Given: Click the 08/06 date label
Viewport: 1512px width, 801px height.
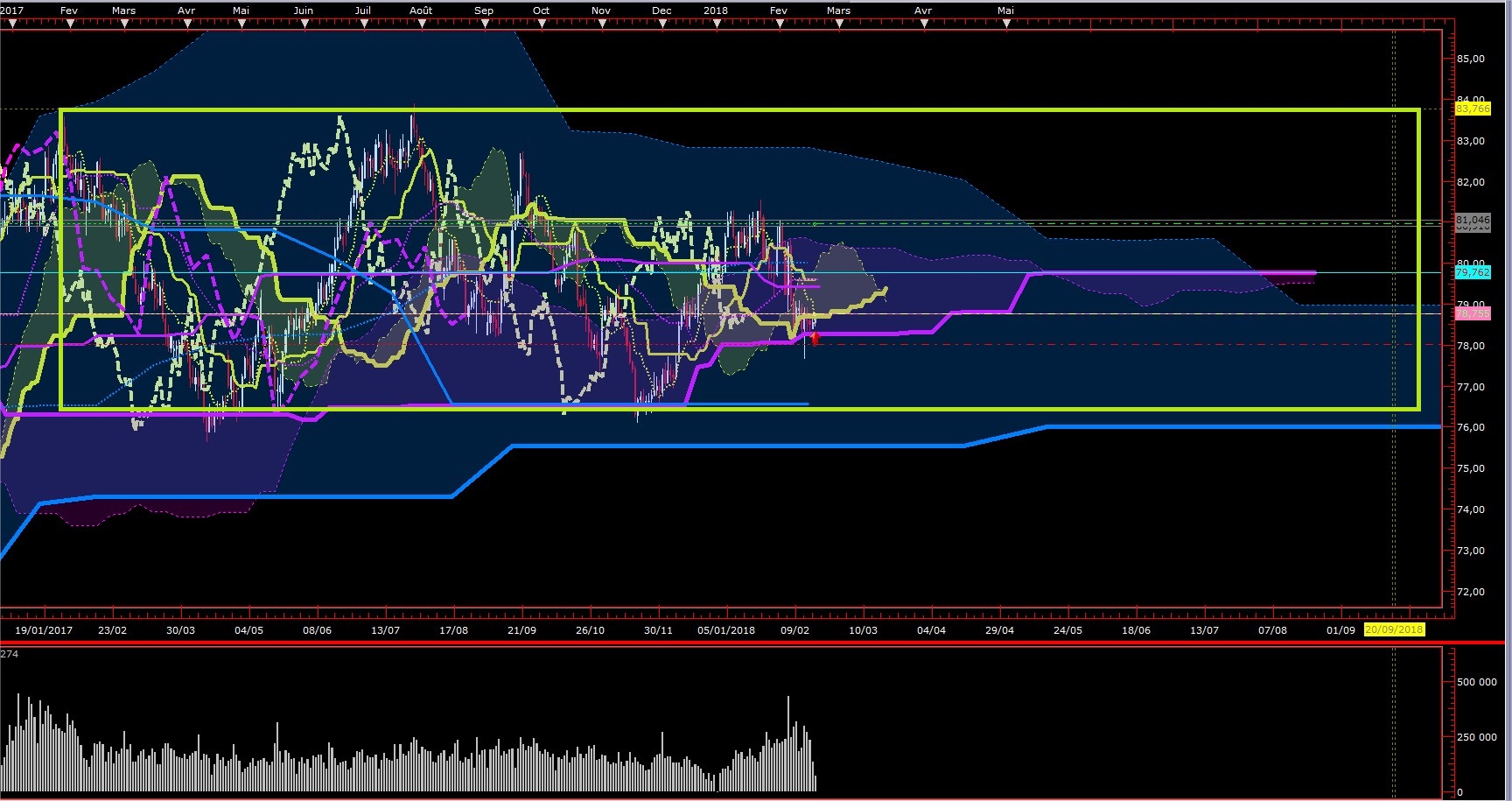Looking at the screenshot, I should click(317, 629).
